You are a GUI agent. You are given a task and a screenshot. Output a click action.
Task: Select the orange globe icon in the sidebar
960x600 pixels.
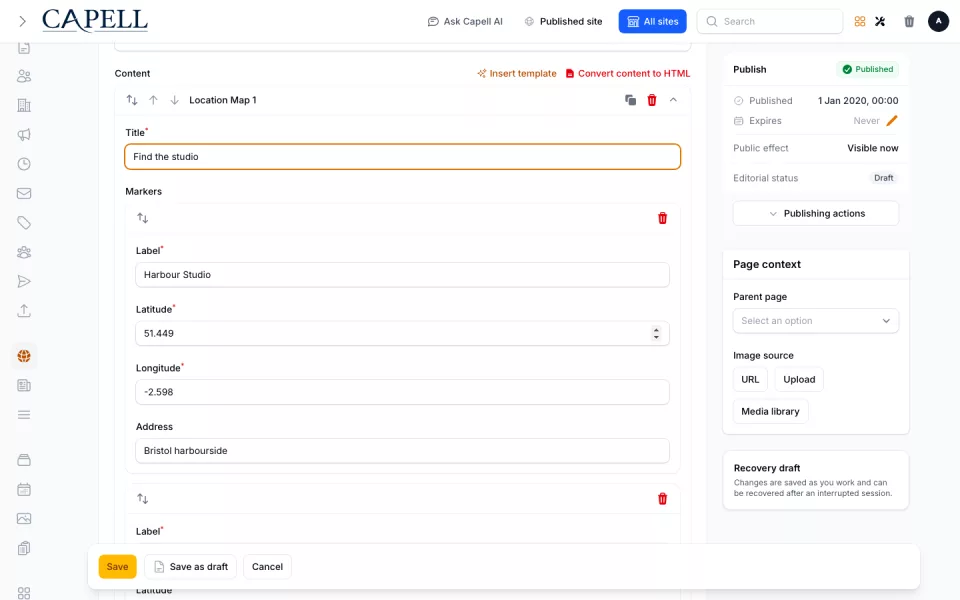(24, 356)
